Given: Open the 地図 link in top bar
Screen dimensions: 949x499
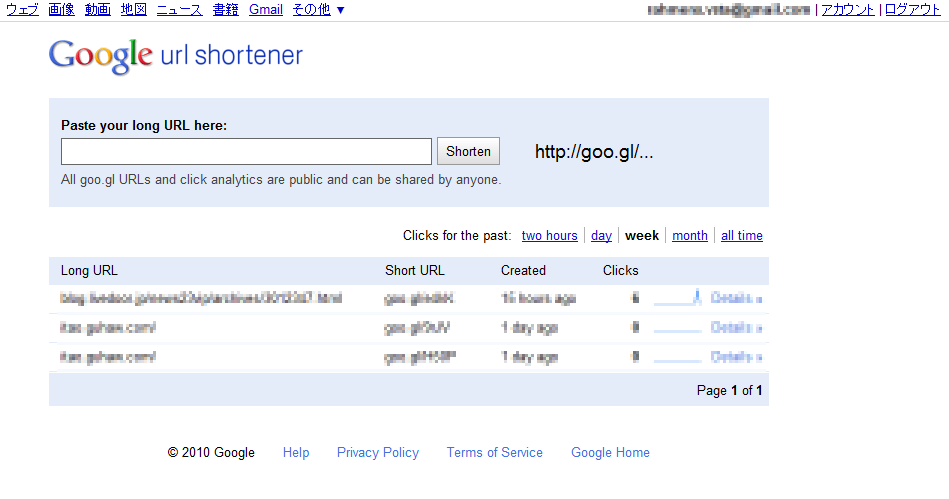Looking at the screenshot, I should [x=134, y=10].
